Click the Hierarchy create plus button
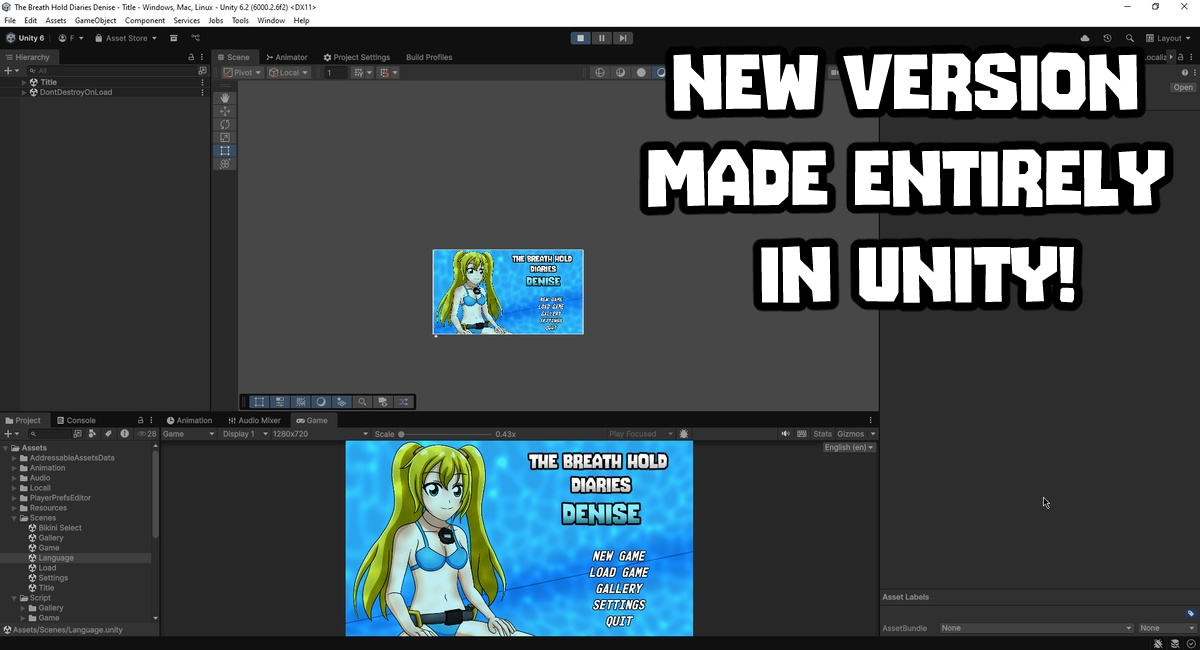Viewport: 1200px width, 650px height. (11, 71)
